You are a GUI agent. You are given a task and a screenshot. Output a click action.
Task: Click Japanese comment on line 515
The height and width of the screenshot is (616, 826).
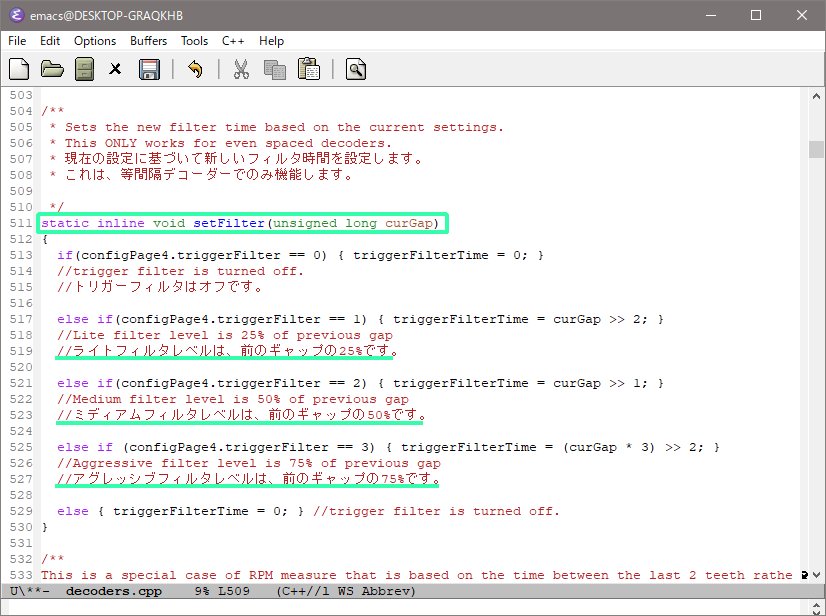pyautogui.click(x=160, y=287)
